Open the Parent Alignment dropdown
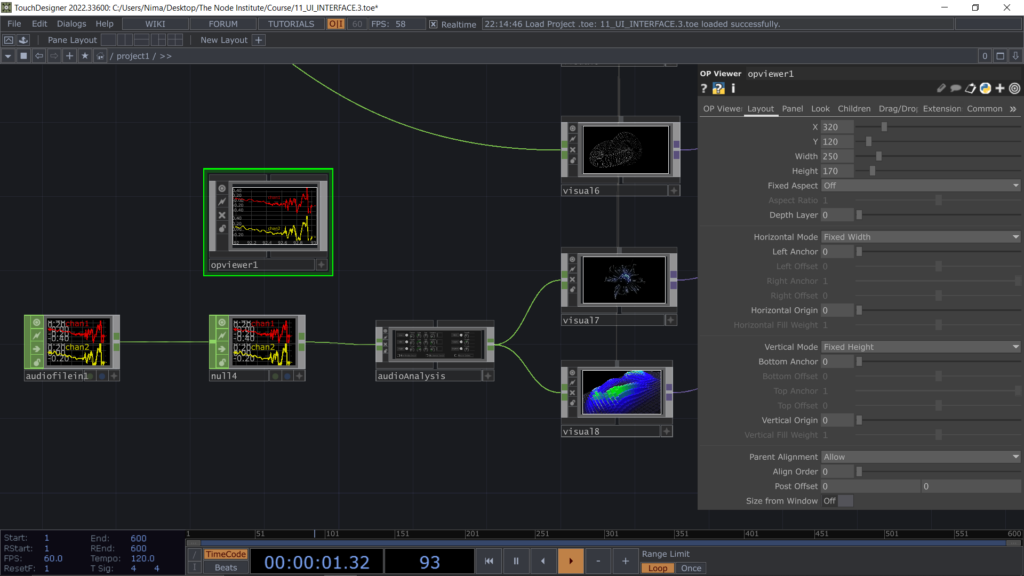Viewport: 1024px width, 576px height. [x=921, y=456]
